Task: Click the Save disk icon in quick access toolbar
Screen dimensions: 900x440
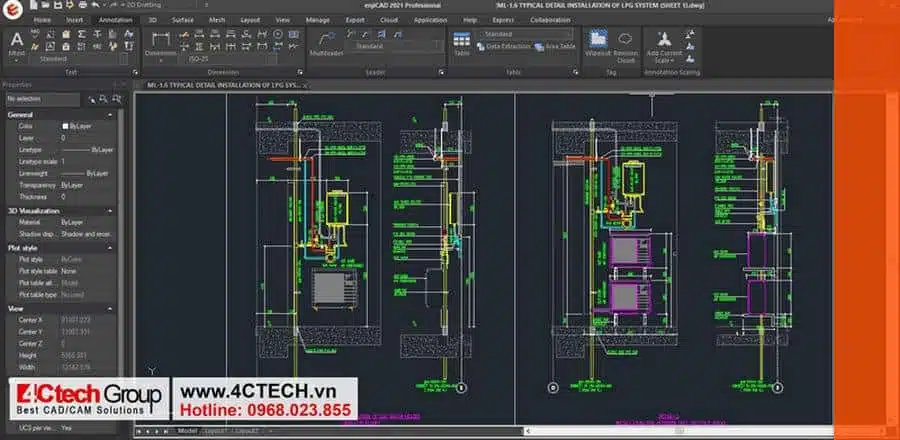Action: tap(57, 5)
